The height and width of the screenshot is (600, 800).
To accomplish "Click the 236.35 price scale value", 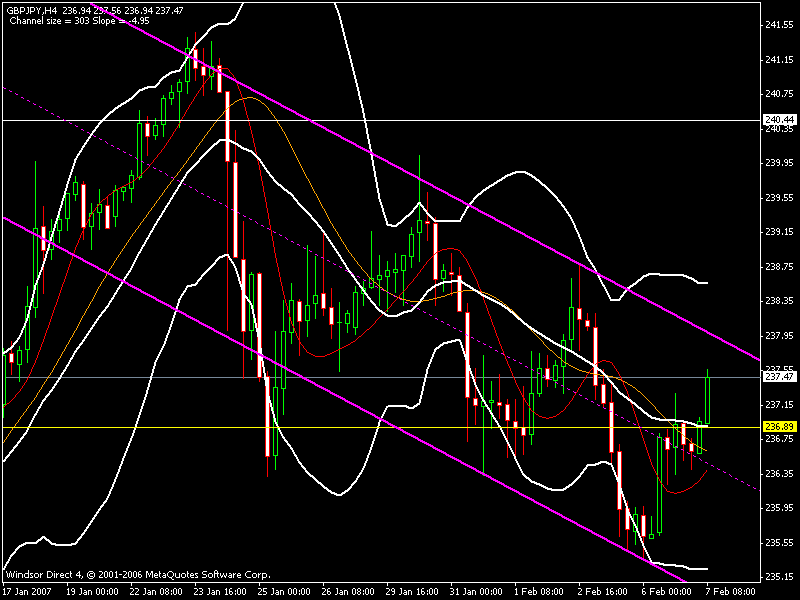I will click(x=780, y=473).
